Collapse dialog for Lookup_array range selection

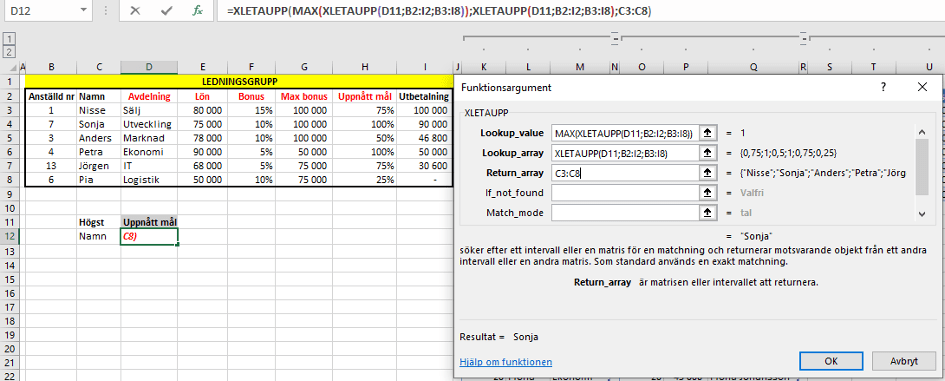click(709, 153)
